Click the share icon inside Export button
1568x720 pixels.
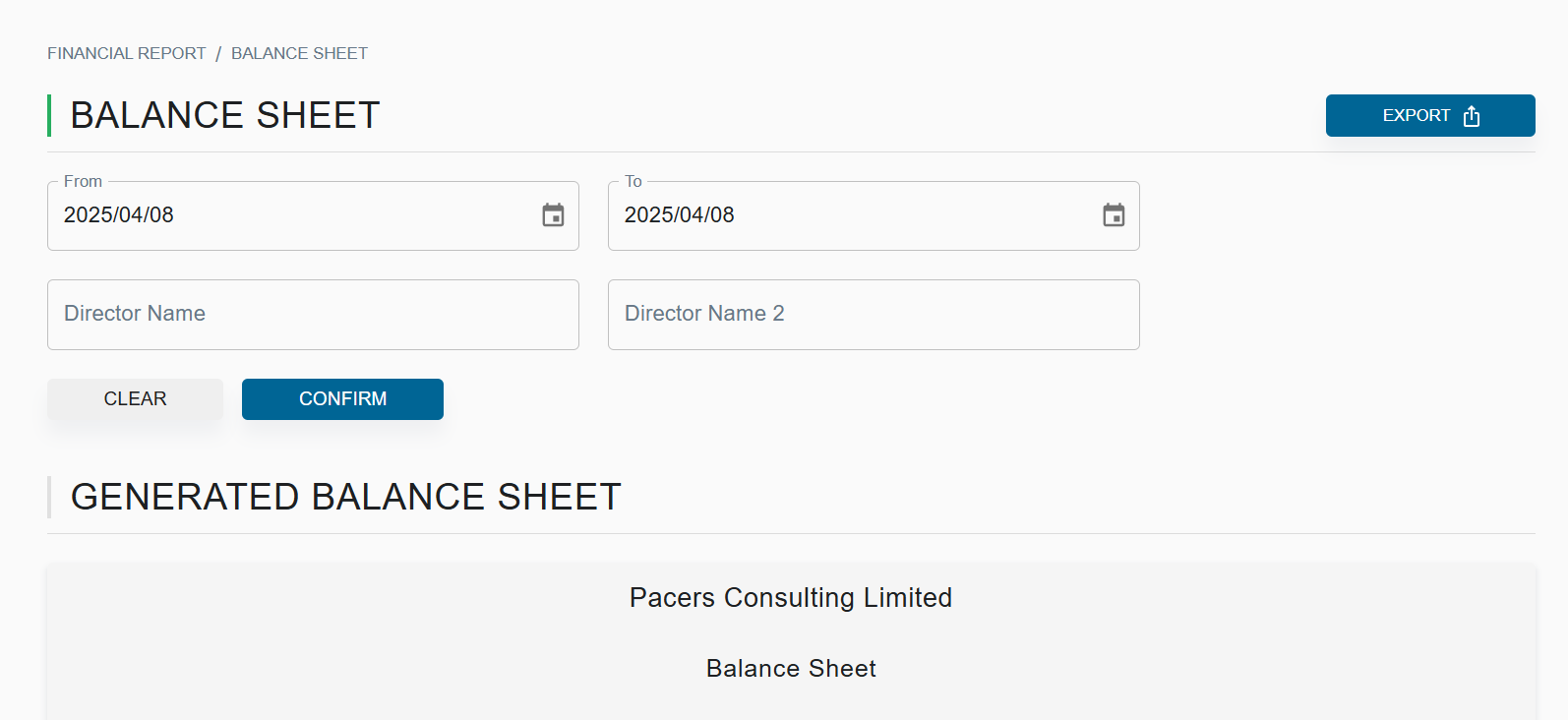tap(1472, 116)
